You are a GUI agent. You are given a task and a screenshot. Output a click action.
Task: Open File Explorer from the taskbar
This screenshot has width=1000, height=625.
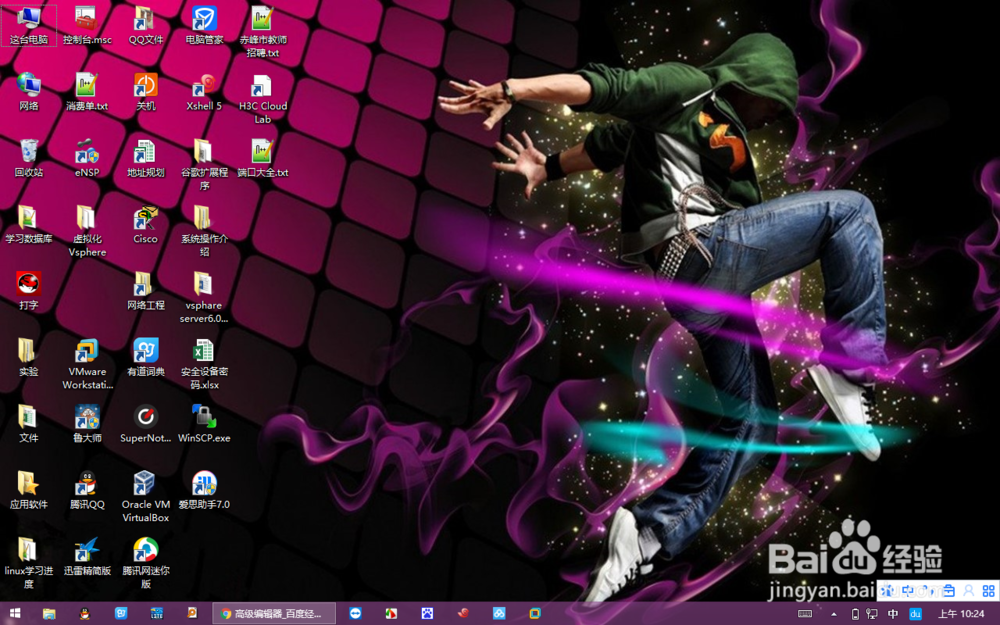coord(49,614)
